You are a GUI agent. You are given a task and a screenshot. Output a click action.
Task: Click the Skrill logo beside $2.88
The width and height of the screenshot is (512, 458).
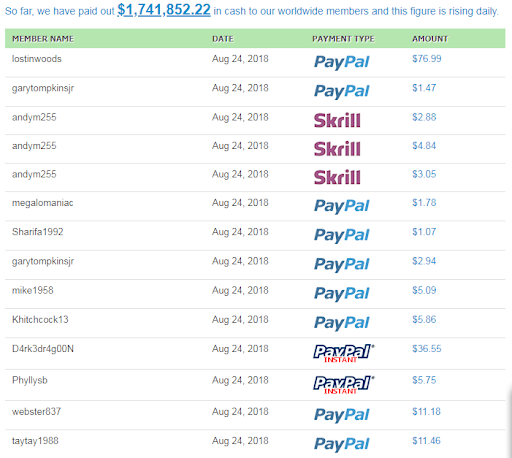pyautogui.click(x=337, y=120)
